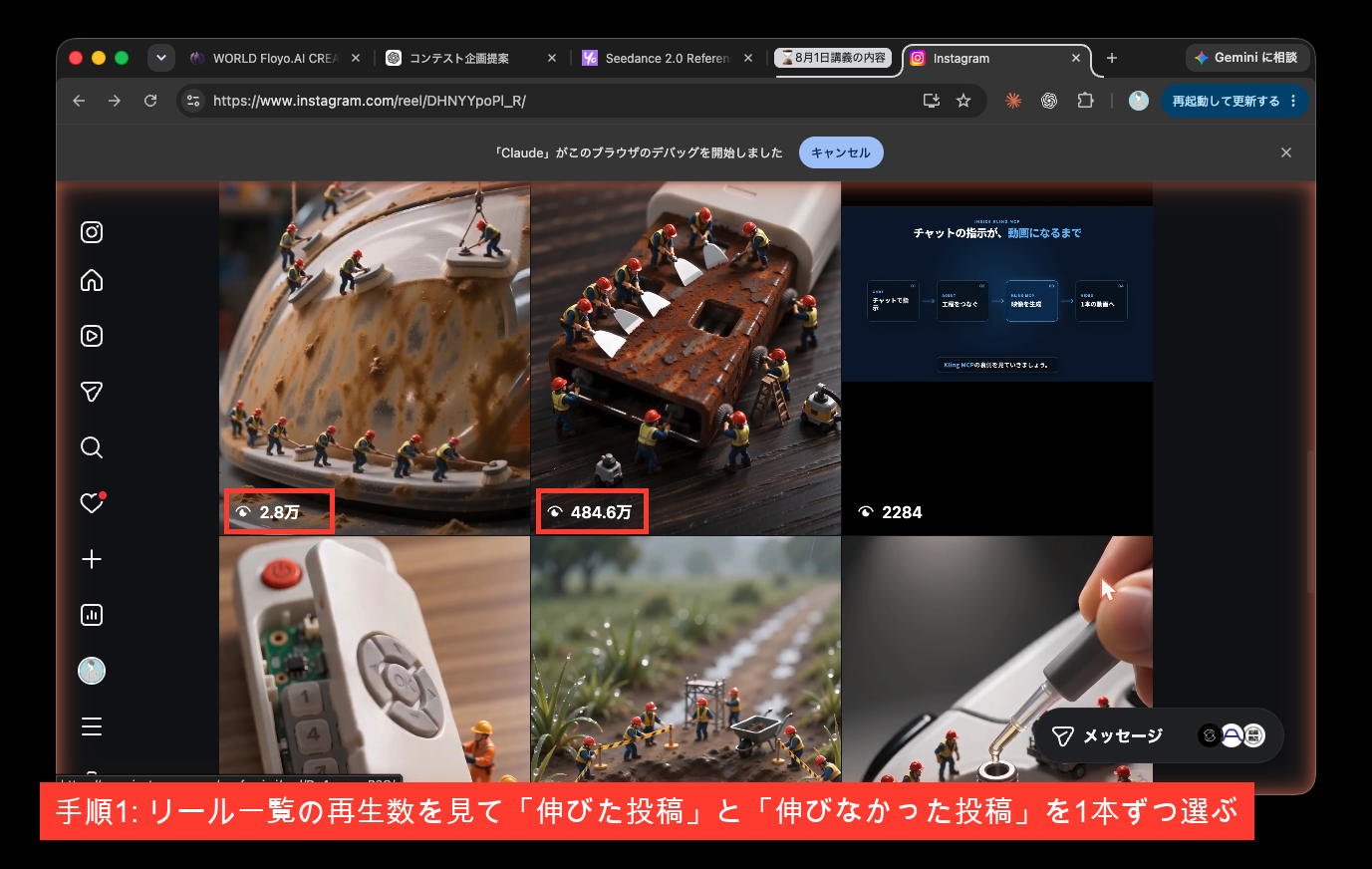The height and width of the screenshot is (869, 1372).
Task: Open hamburger More menu in sidebar
Action: pos(92,726)
